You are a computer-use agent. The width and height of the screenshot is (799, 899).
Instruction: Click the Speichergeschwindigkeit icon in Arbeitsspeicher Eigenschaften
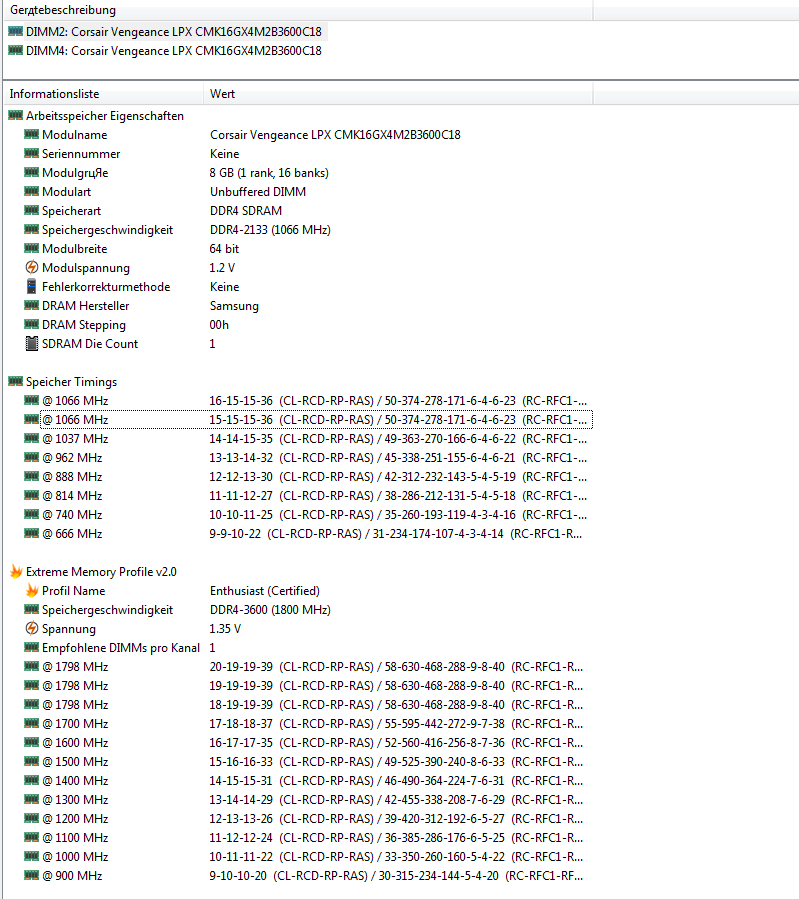(x=32, y=229)
